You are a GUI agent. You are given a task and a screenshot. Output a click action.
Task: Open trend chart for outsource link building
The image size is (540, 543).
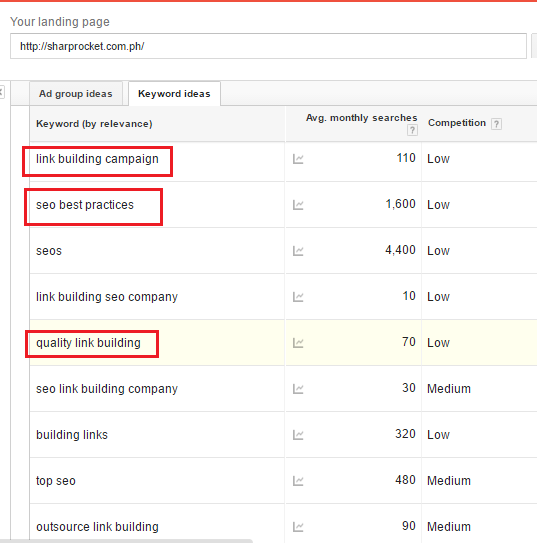(298, 527)
